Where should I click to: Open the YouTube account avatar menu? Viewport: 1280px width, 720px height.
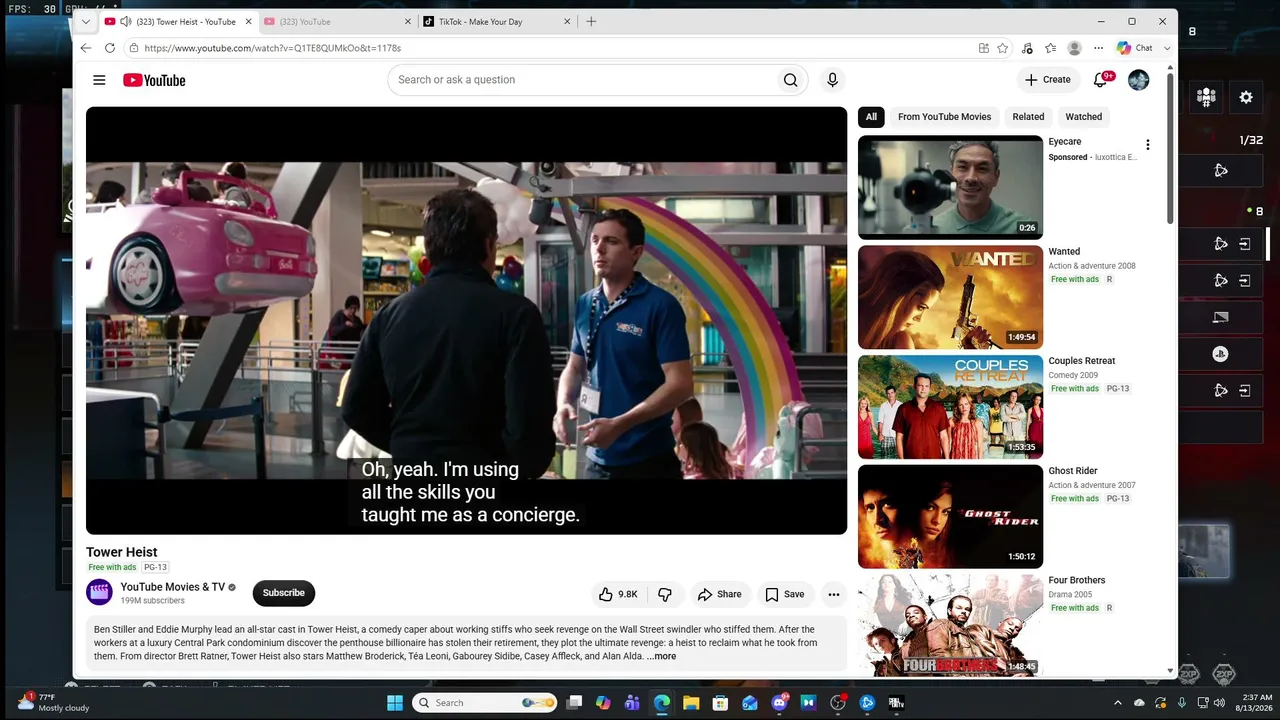[1139, 80]
